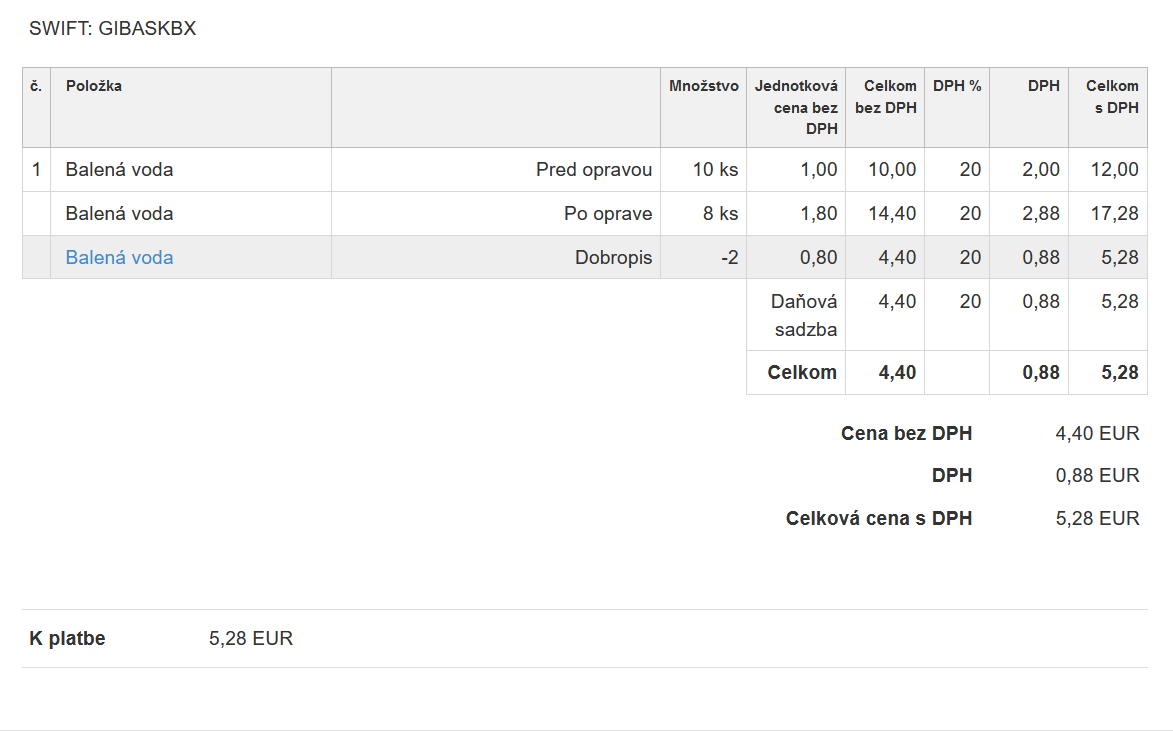The width and height of the screenshot is (1173, 731).
Task: Select the Pred opravou cell
Action: [x=594, y=170]
